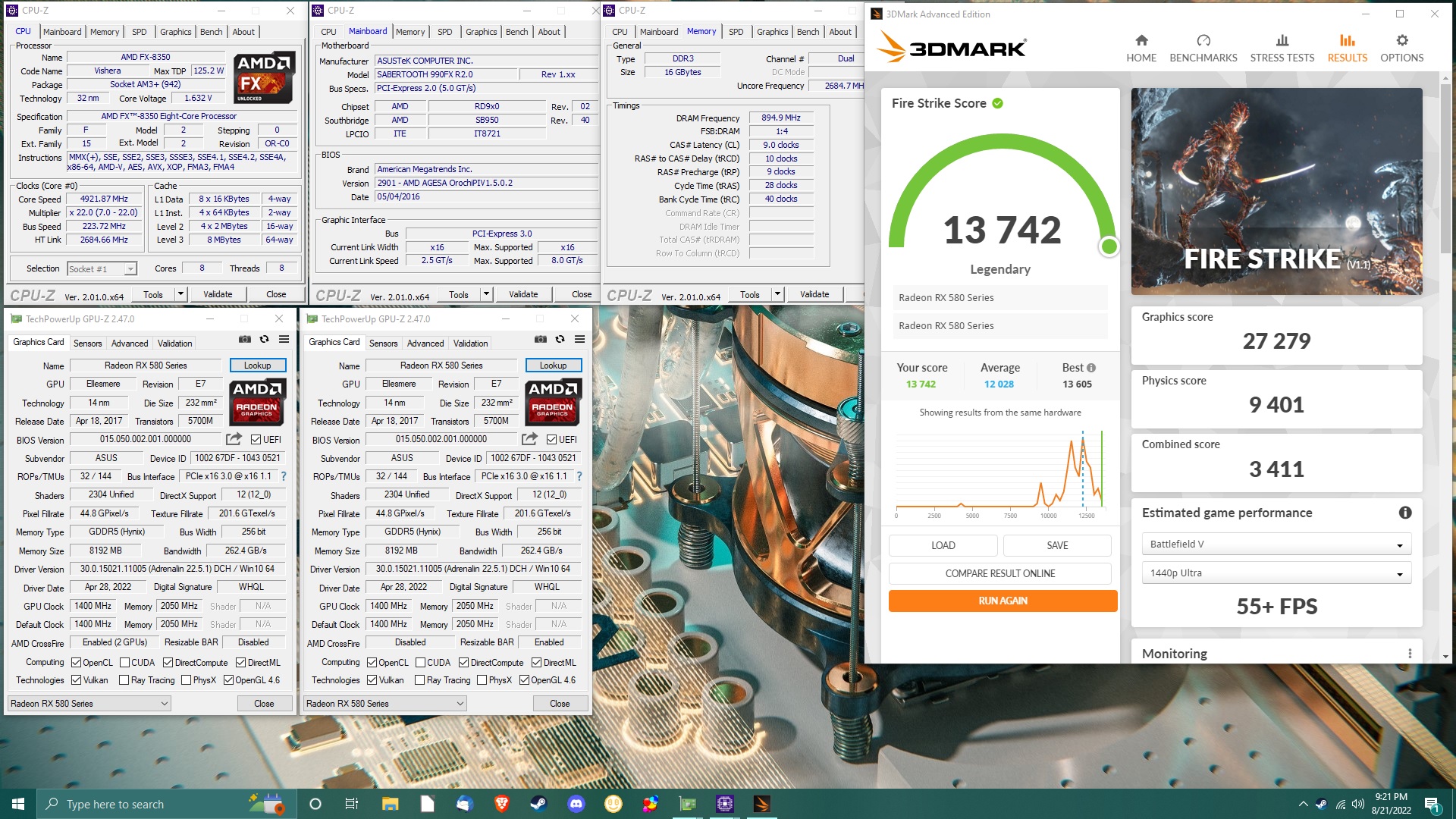The width and height of the screenshot is (1456, 819).
Task: Open 3DMark icon in taskbar
Action: [762, 804]
